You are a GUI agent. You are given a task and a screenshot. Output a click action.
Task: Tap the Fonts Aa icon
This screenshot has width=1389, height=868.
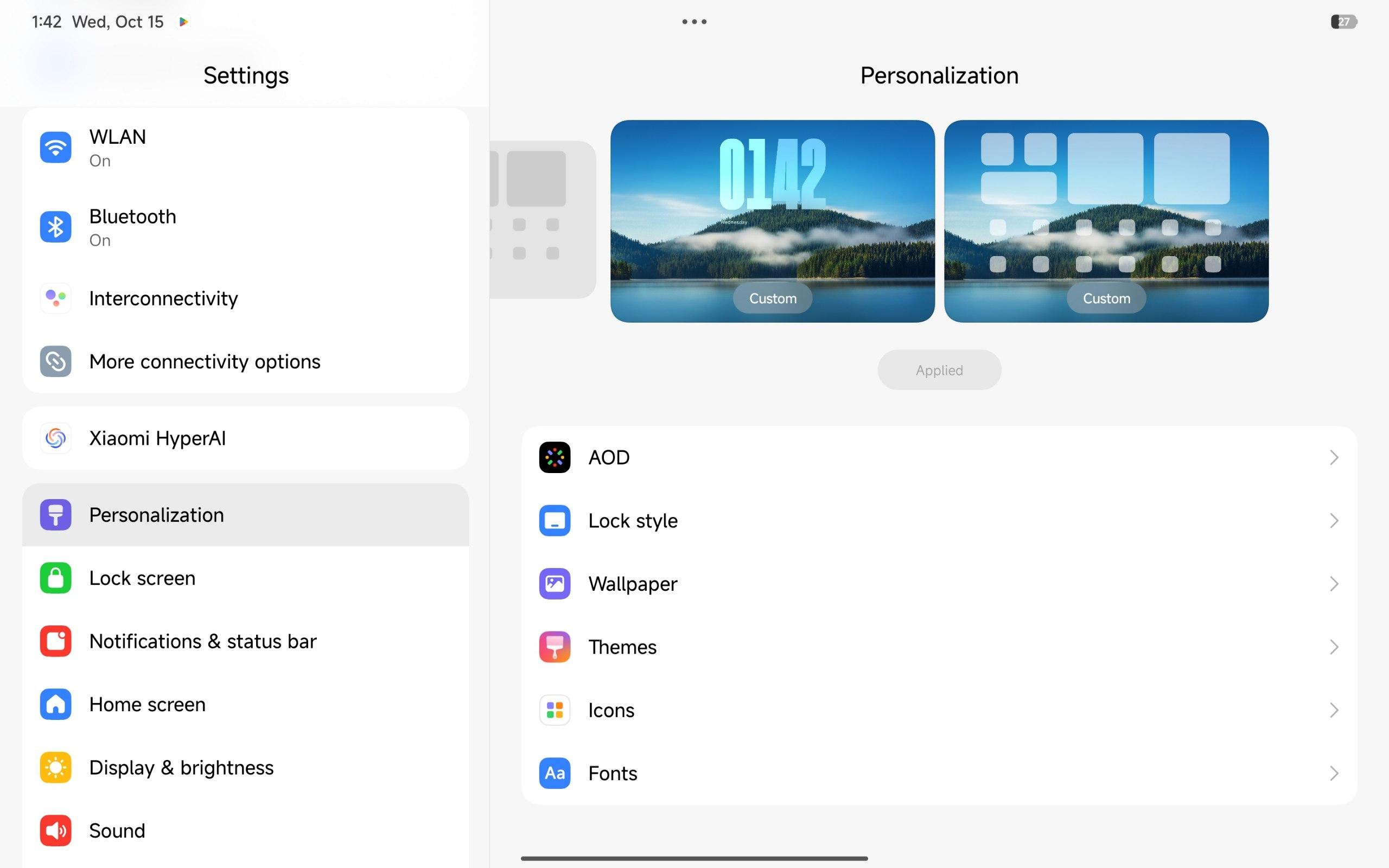[555, 773]
